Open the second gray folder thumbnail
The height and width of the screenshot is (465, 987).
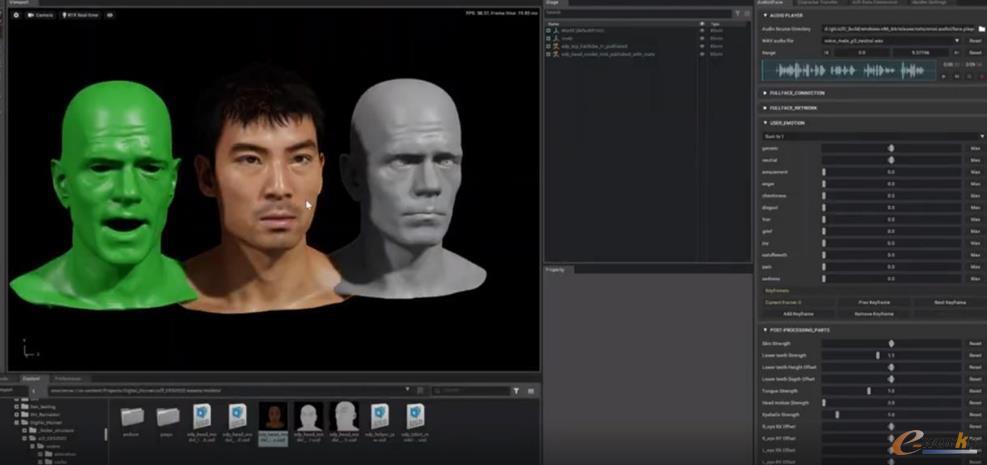tap(167, 417)
